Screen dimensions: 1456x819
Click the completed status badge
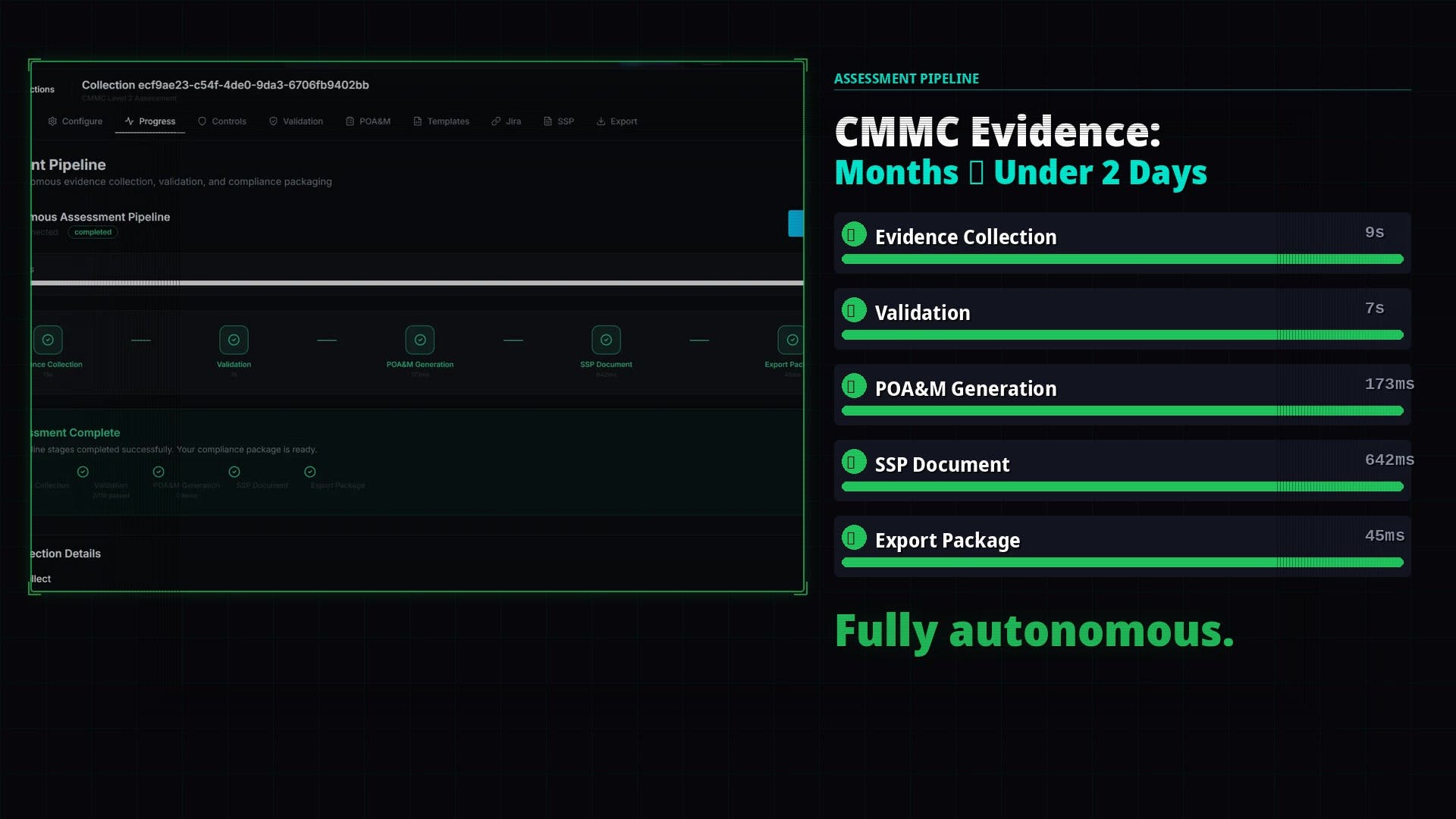tap(93, 232)
